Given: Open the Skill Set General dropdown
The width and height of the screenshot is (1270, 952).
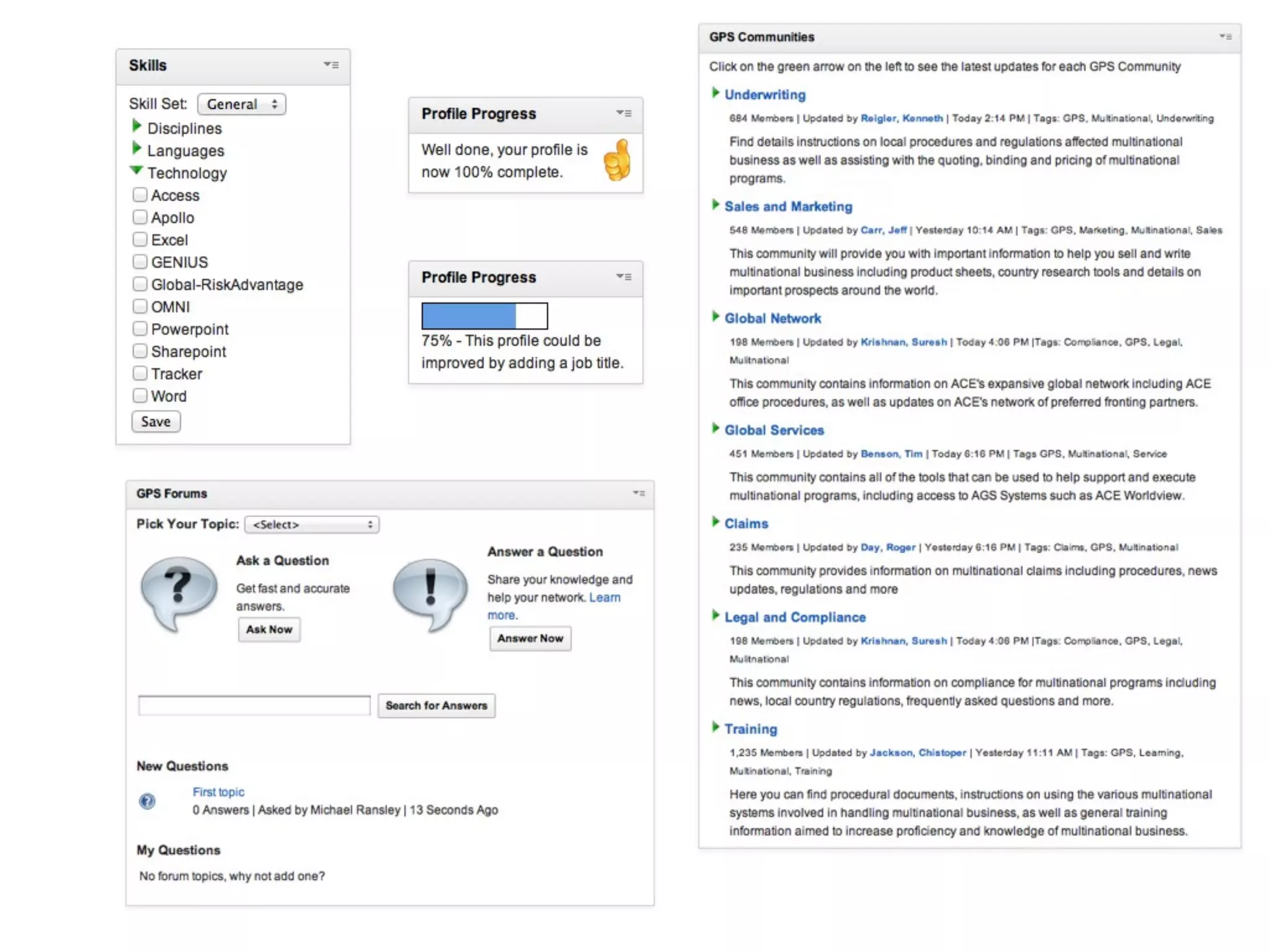Looking at the screenshot, I should [241, 104].
